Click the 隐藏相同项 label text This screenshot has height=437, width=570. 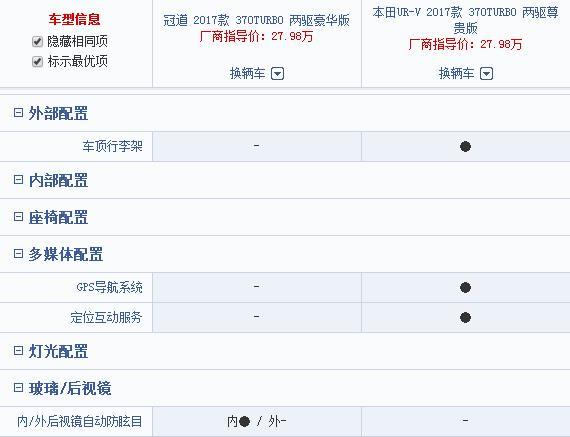pos(77,41)
